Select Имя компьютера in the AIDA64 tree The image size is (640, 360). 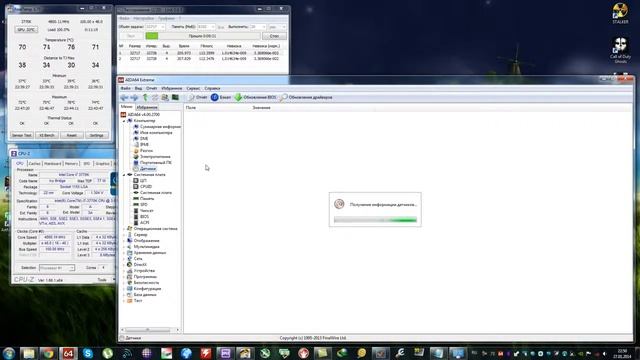(153, 133)
